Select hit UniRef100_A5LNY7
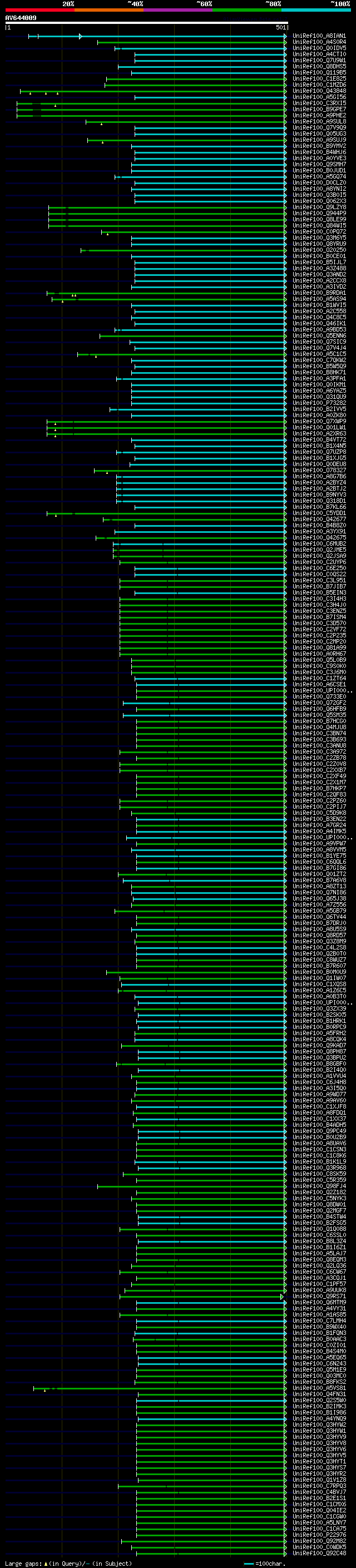 (x=319, y=1522)
